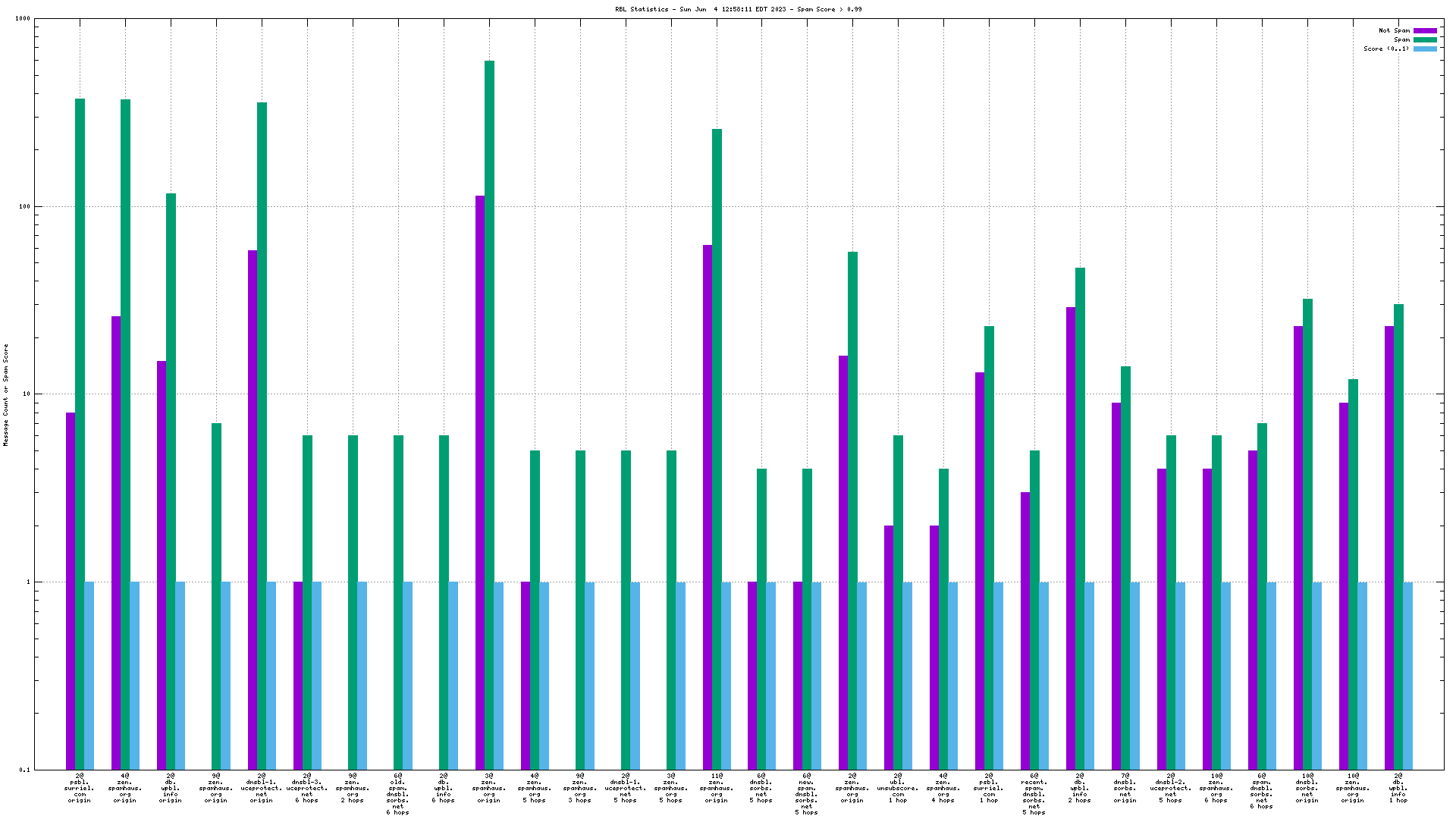This screenshot has height=819, width=1456.
Task: Click the '11@ zen.spamhaus.org origin' x-axis label
Action: coord(716,788)
